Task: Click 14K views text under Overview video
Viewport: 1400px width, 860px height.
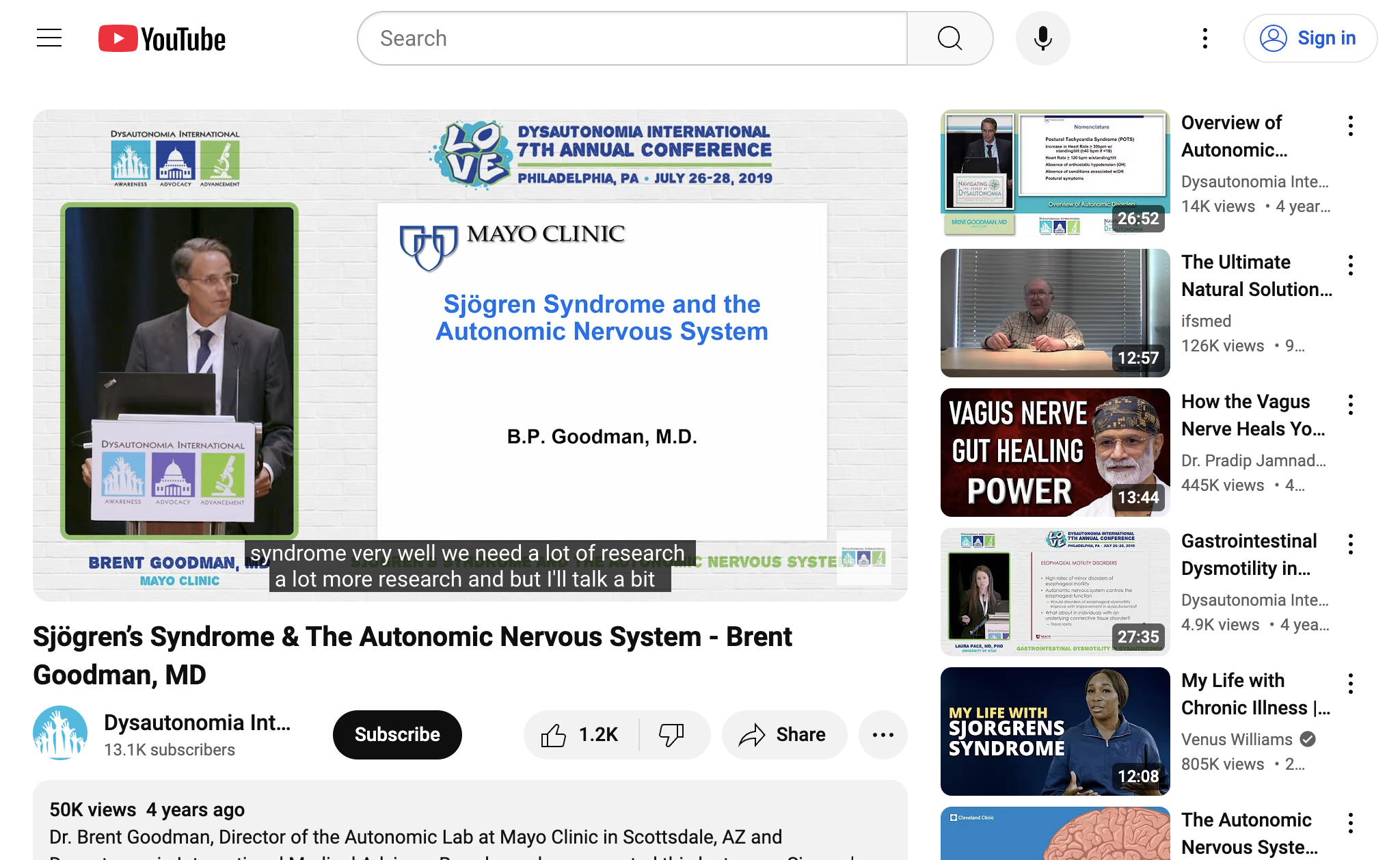Action: (x=1218, y=206)
